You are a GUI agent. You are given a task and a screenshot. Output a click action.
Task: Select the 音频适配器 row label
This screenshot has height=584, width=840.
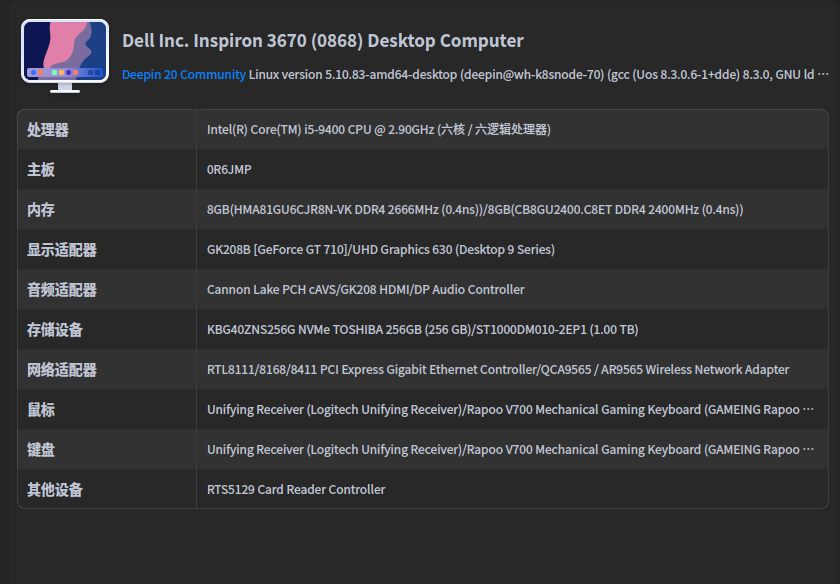(x=62, y=290)
